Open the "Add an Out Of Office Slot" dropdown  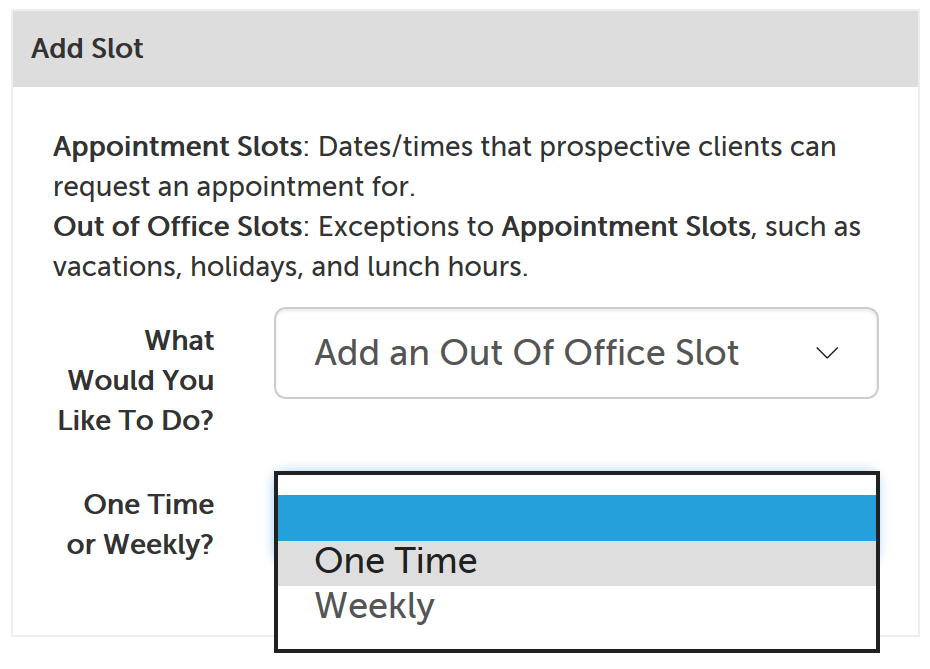(x=576, y=353)
